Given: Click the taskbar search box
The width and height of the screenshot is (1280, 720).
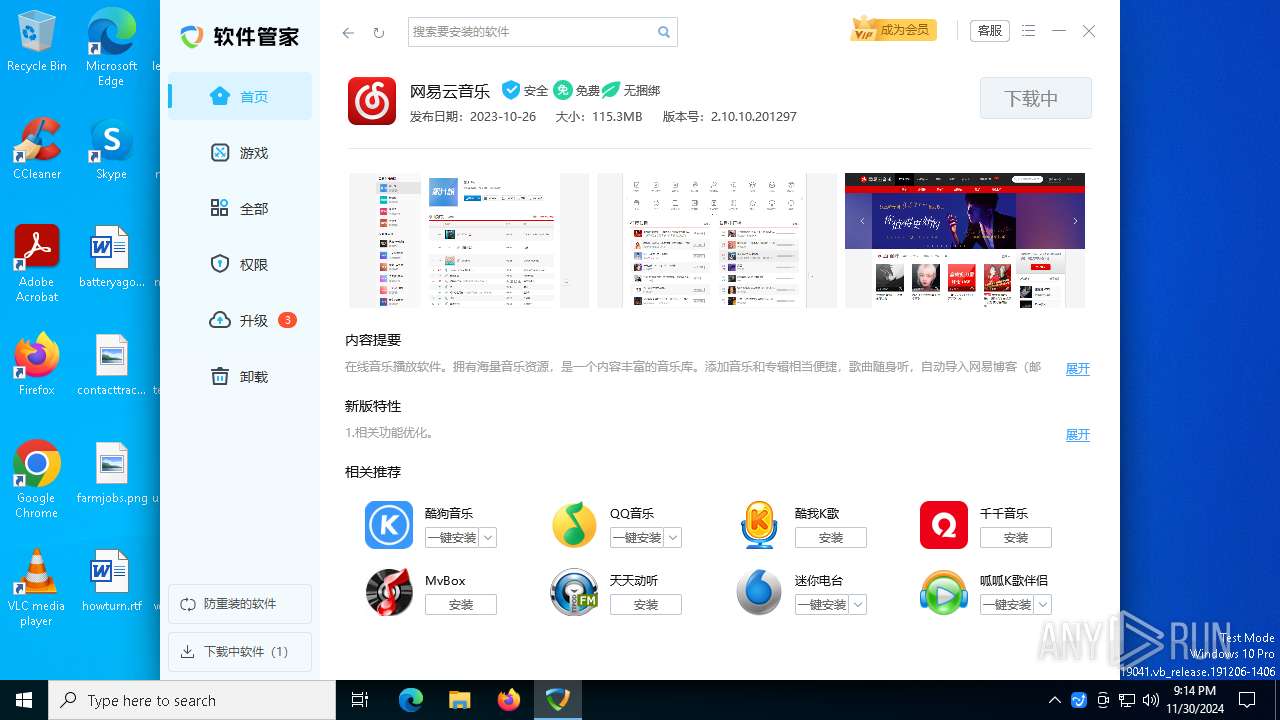Looking at the screenshot, I should pos(192,700).
